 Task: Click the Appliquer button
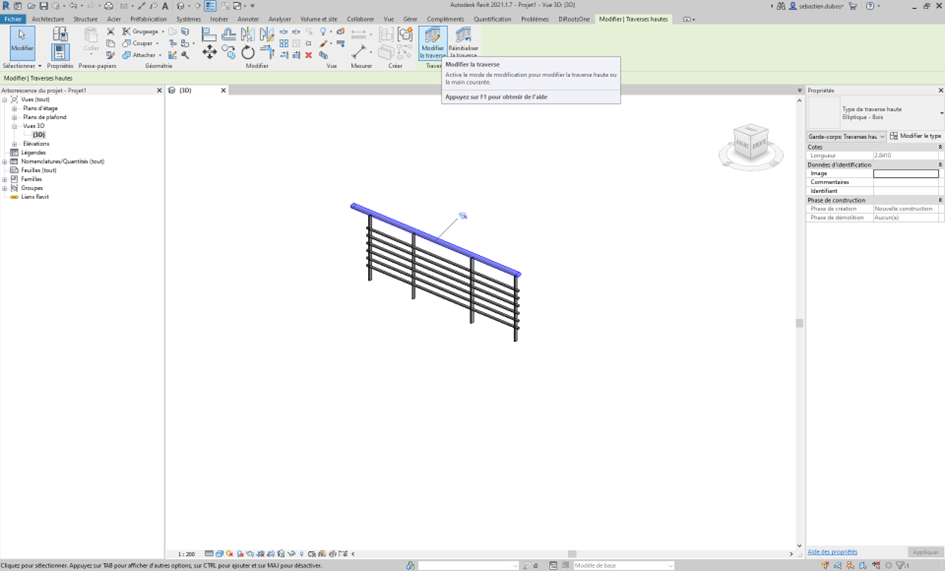[925, 552]
